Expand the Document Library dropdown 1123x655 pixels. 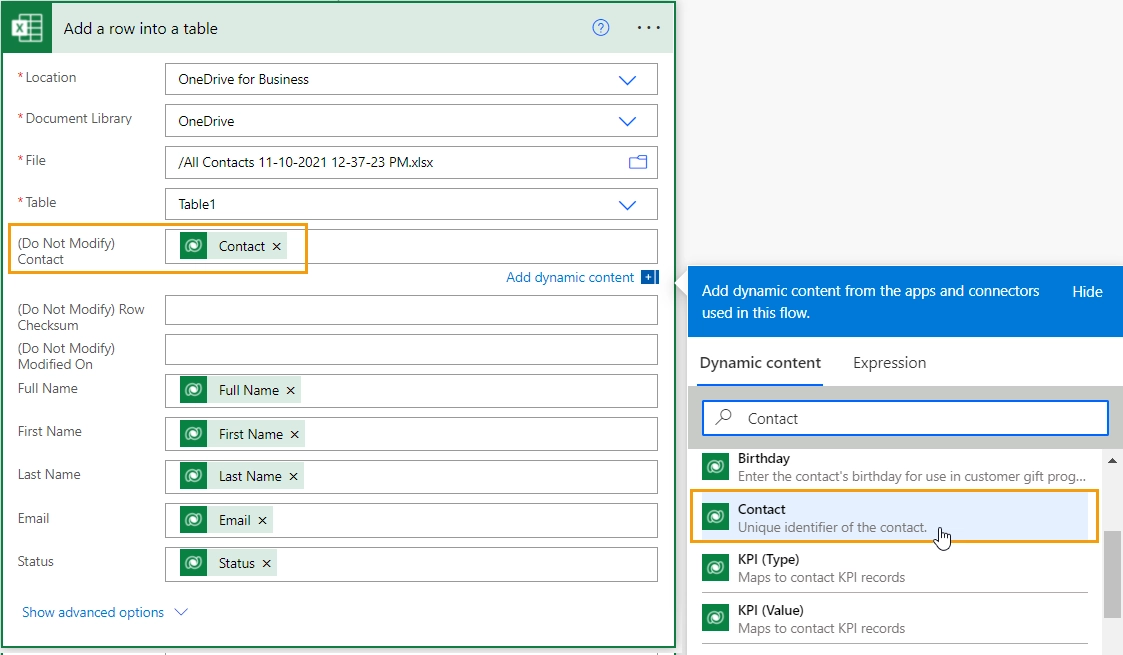click(627, 121)
